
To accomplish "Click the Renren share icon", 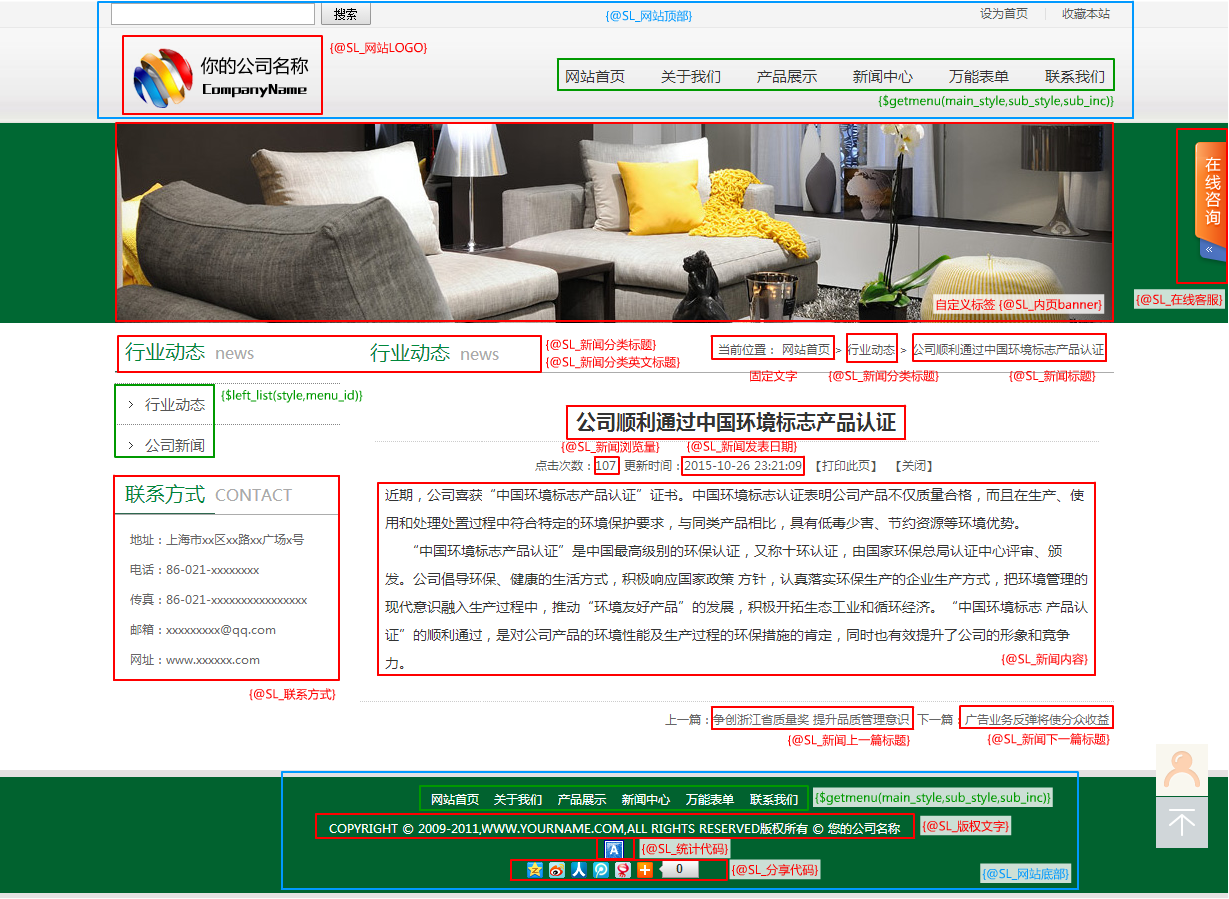I will coord(579,869).
